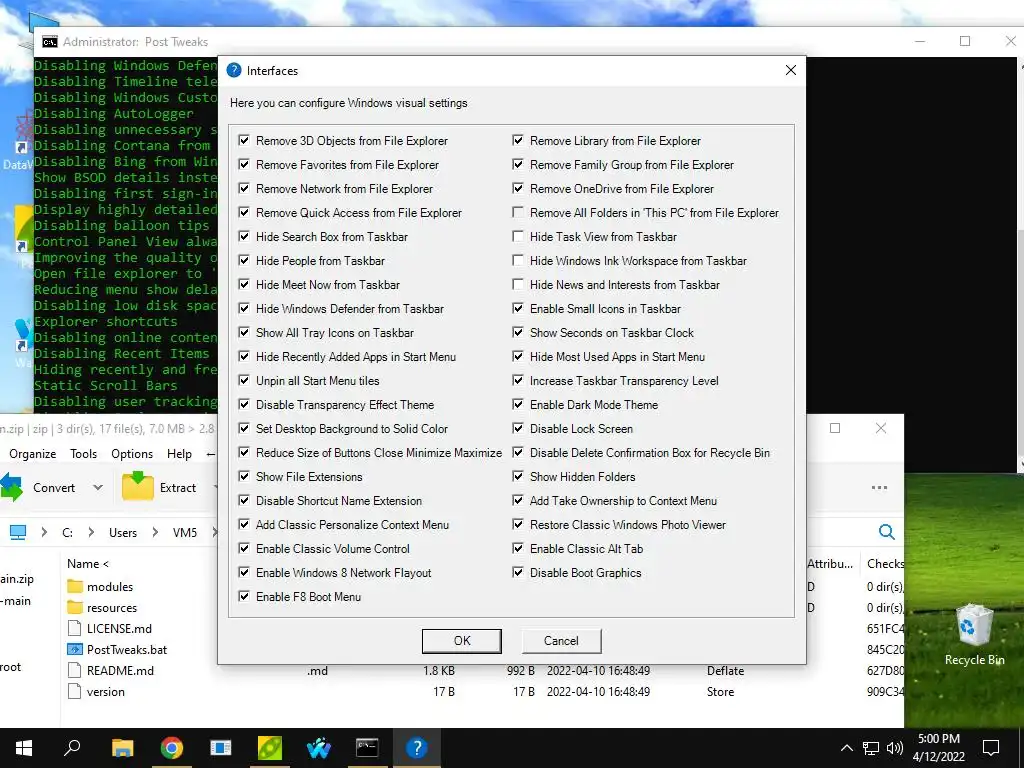Click the computer icon in address bar

(18, 532)
